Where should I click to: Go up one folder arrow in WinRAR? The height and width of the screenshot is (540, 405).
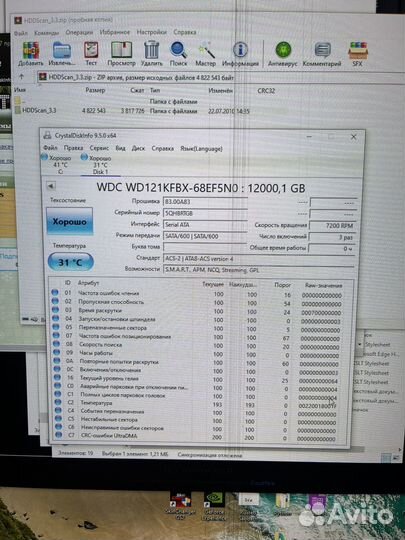(21, 76)
